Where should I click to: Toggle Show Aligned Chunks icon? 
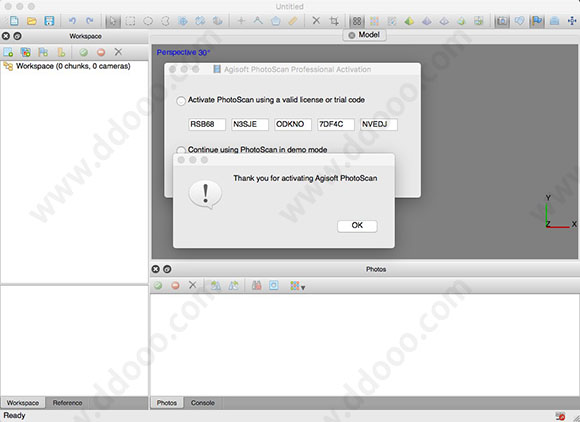(x=554, y=21)
